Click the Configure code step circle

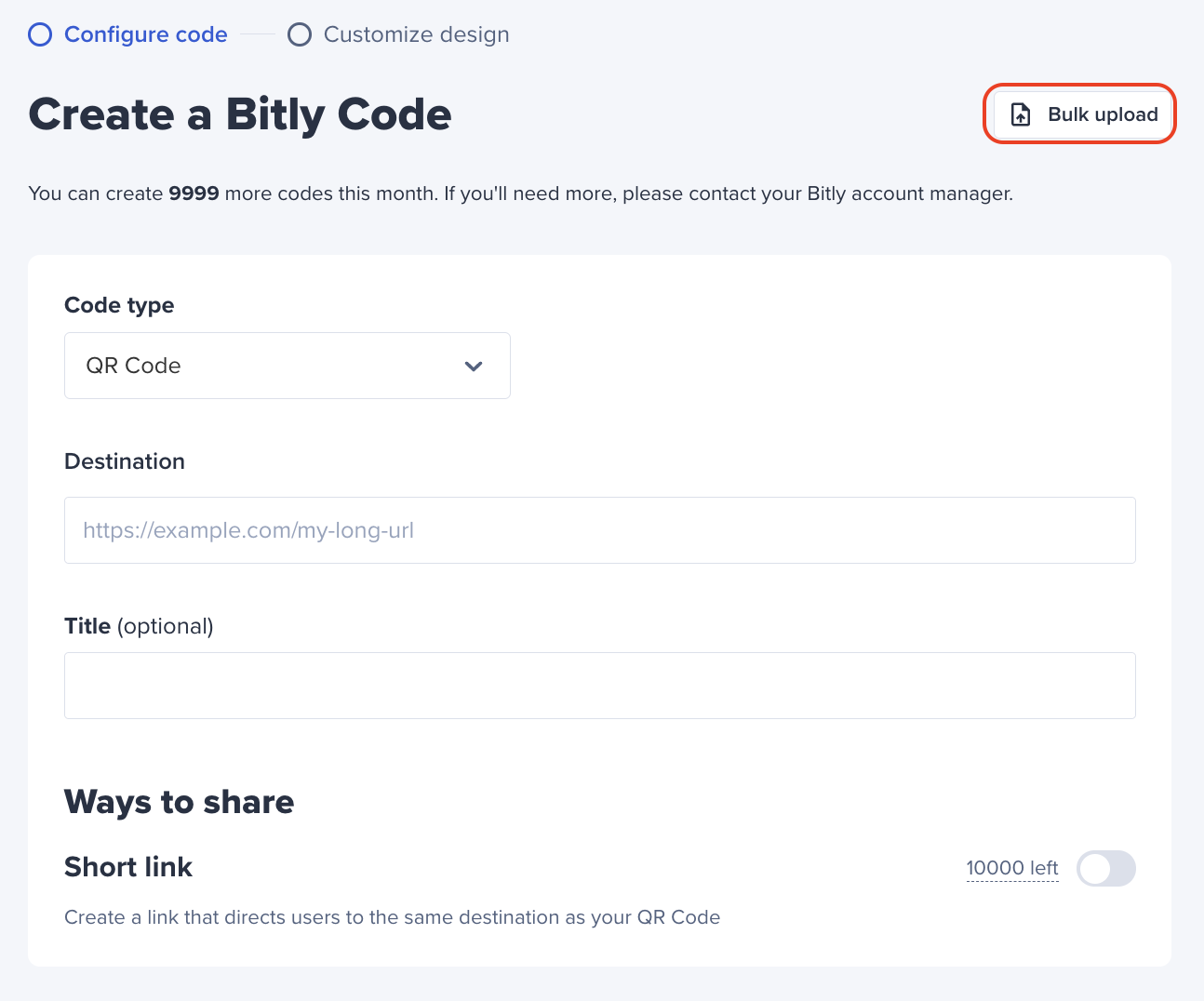40,34
